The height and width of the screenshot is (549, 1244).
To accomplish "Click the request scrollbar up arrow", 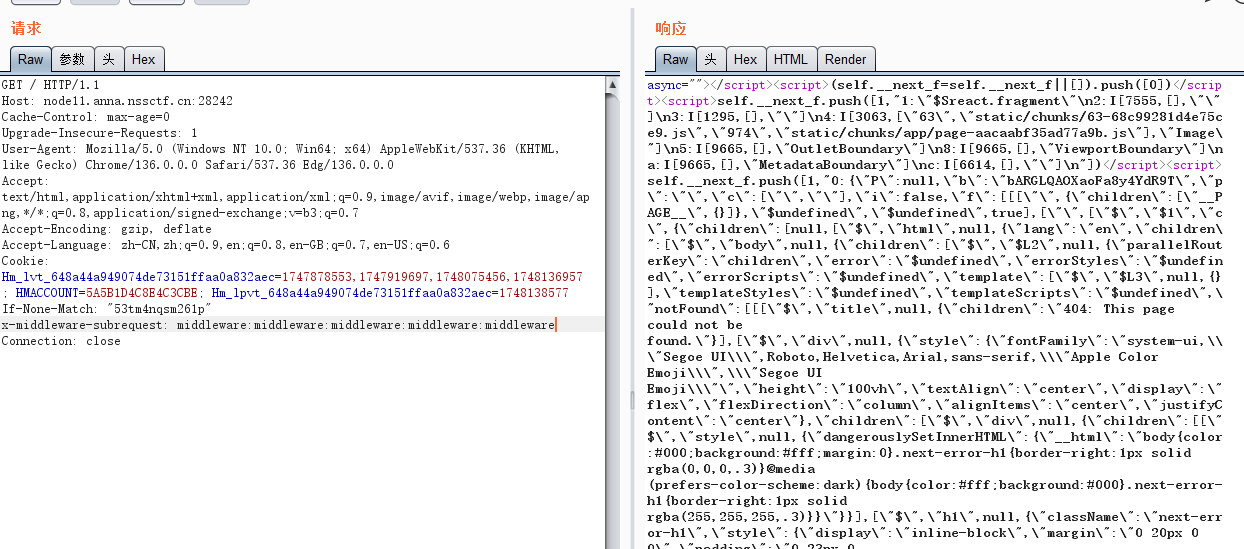I will pyautogui.click(x=613, y=85).
